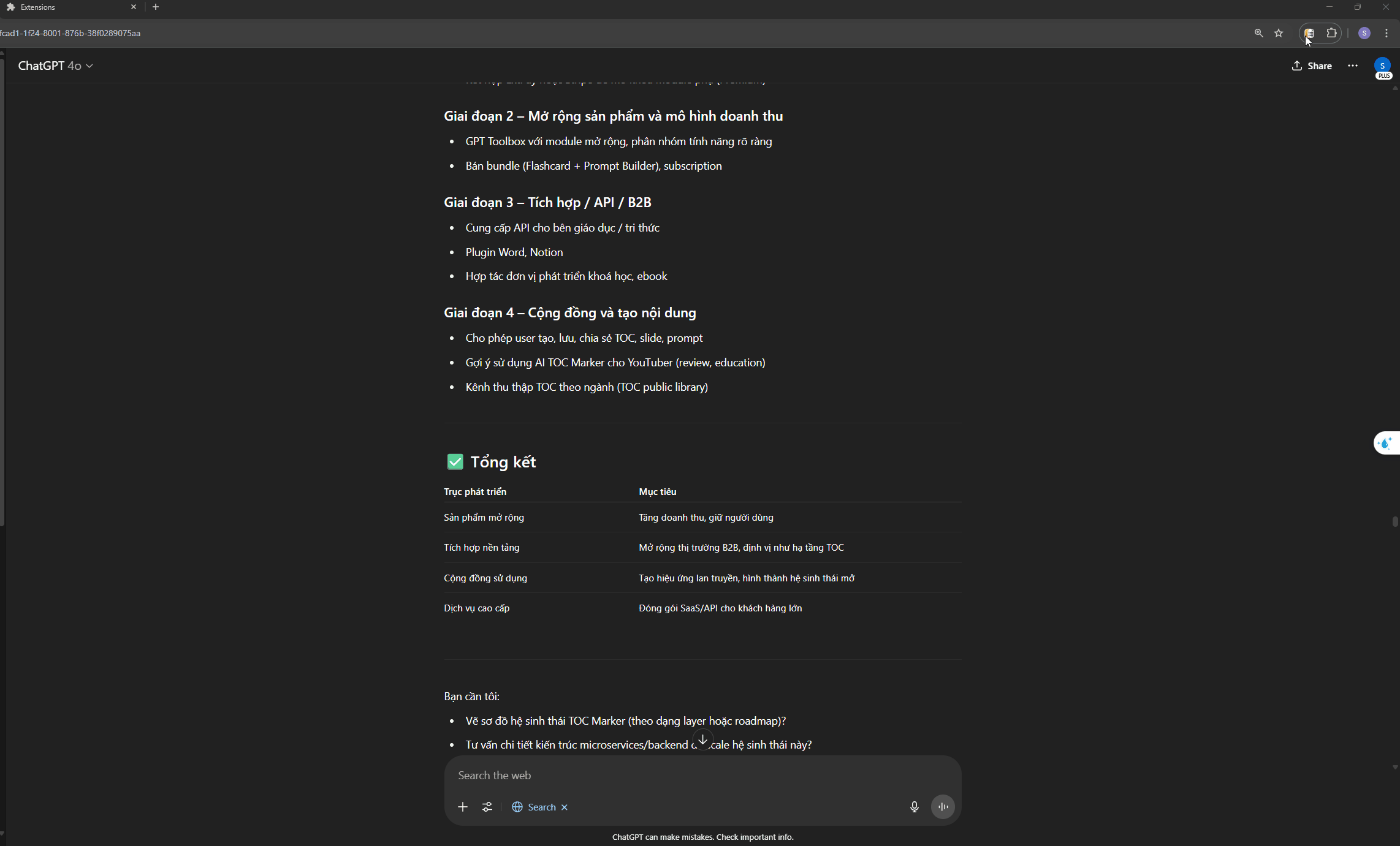Click the pinned notebook extension icon

coord(1309,33)
